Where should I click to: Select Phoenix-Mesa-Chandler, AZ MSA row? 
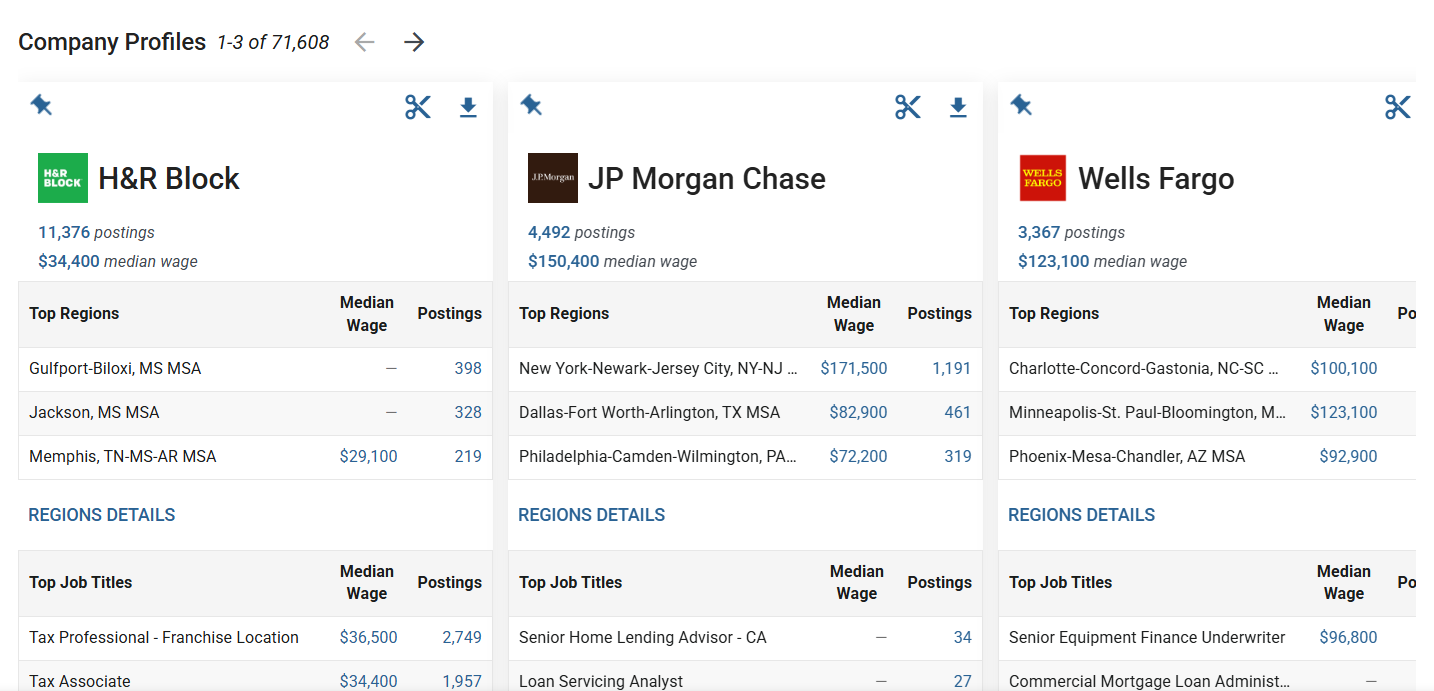click(1207, 457)
